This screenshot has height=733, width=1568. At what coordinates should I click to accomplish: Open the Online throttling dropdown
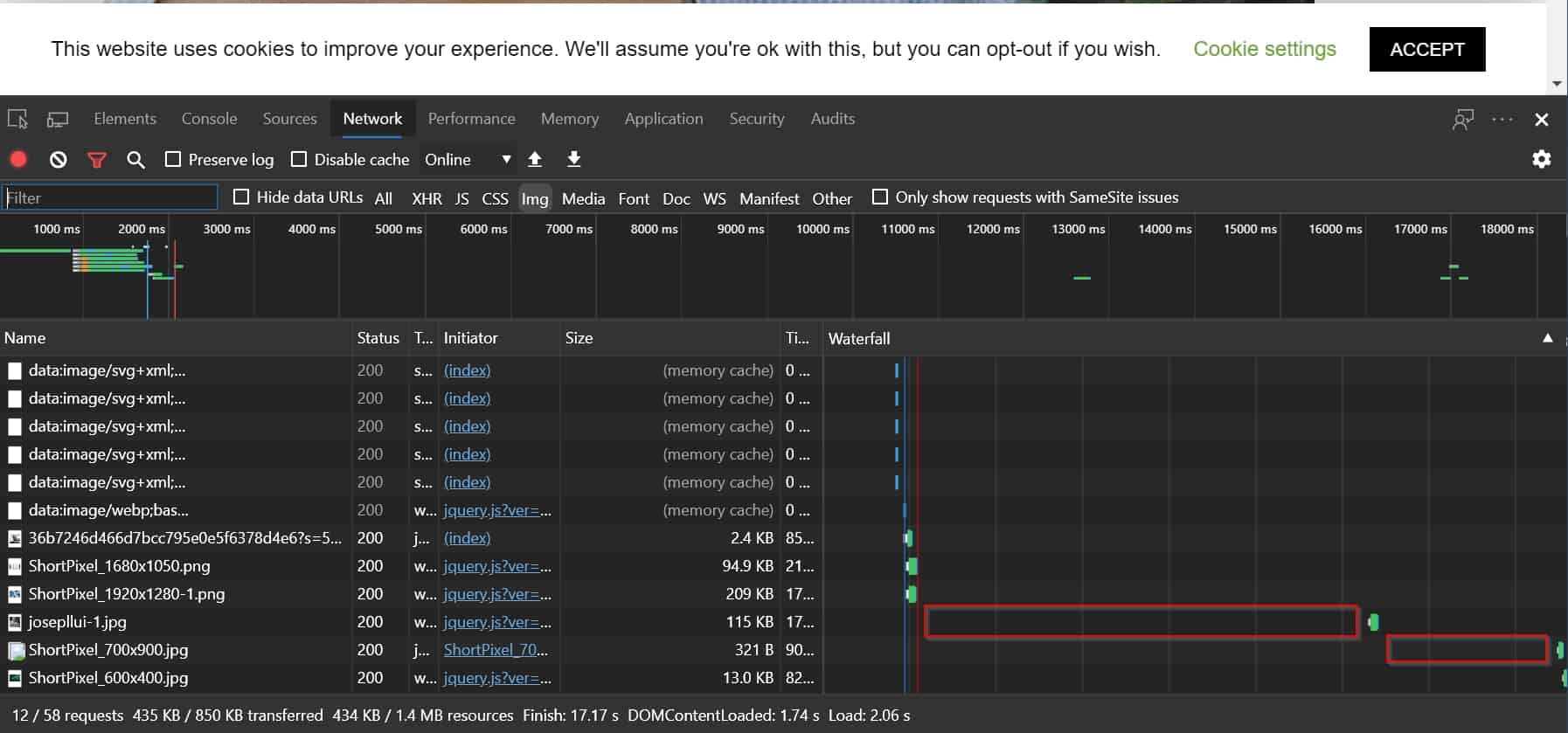(467, 159)
